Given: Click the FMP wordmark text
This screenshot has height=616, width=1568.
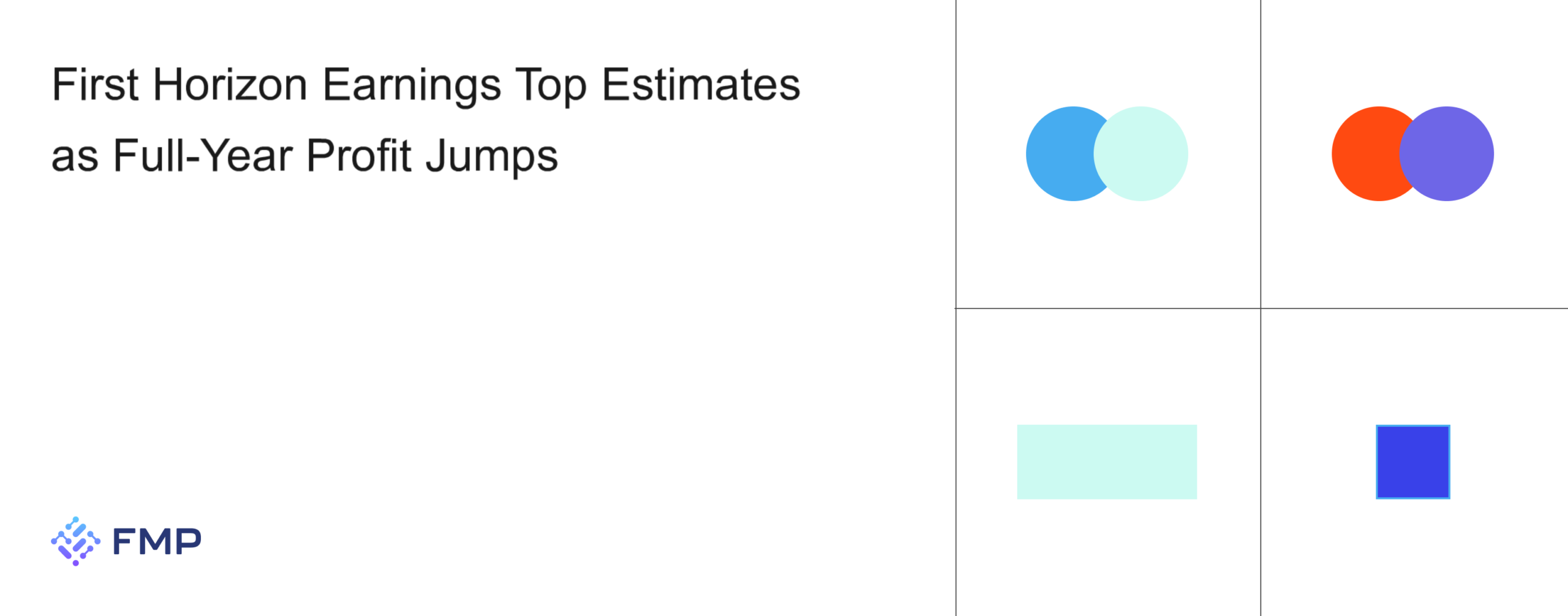Looking at the screenshot, I should tap(157, 542).
